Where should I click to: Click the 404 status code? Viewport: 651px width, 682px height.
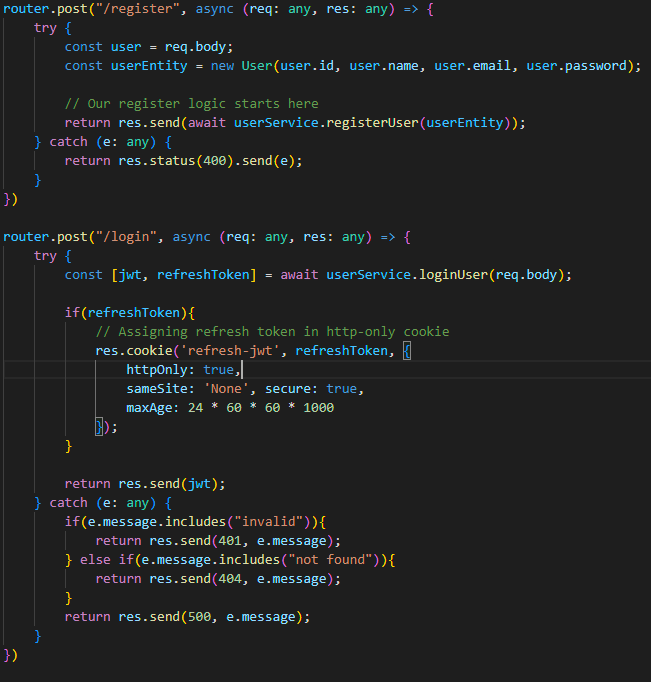click(230, 578)
